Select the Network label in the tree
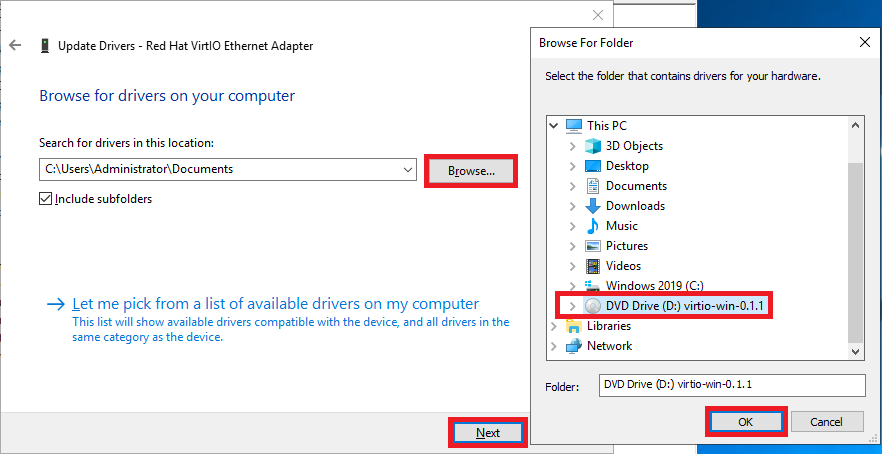Image resolution: width=882 pixels, height=454 pixels. pos(609,345)
